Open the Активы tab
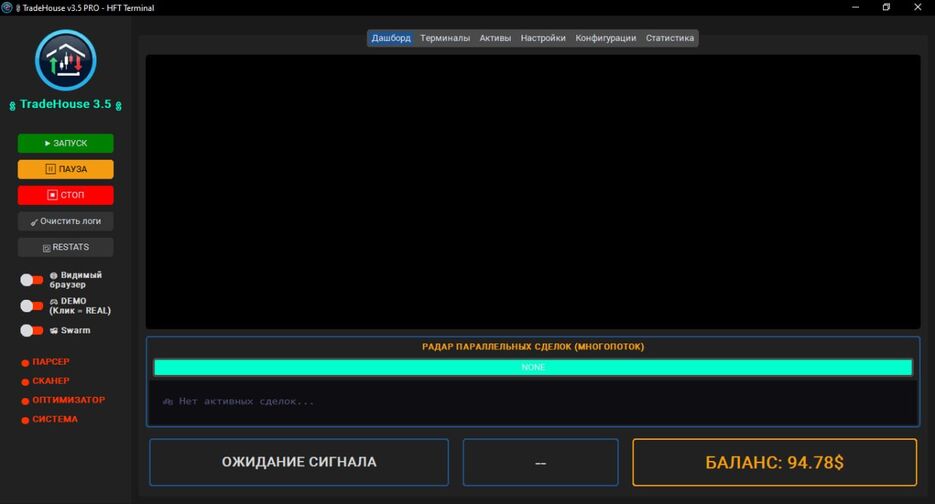 495,38
